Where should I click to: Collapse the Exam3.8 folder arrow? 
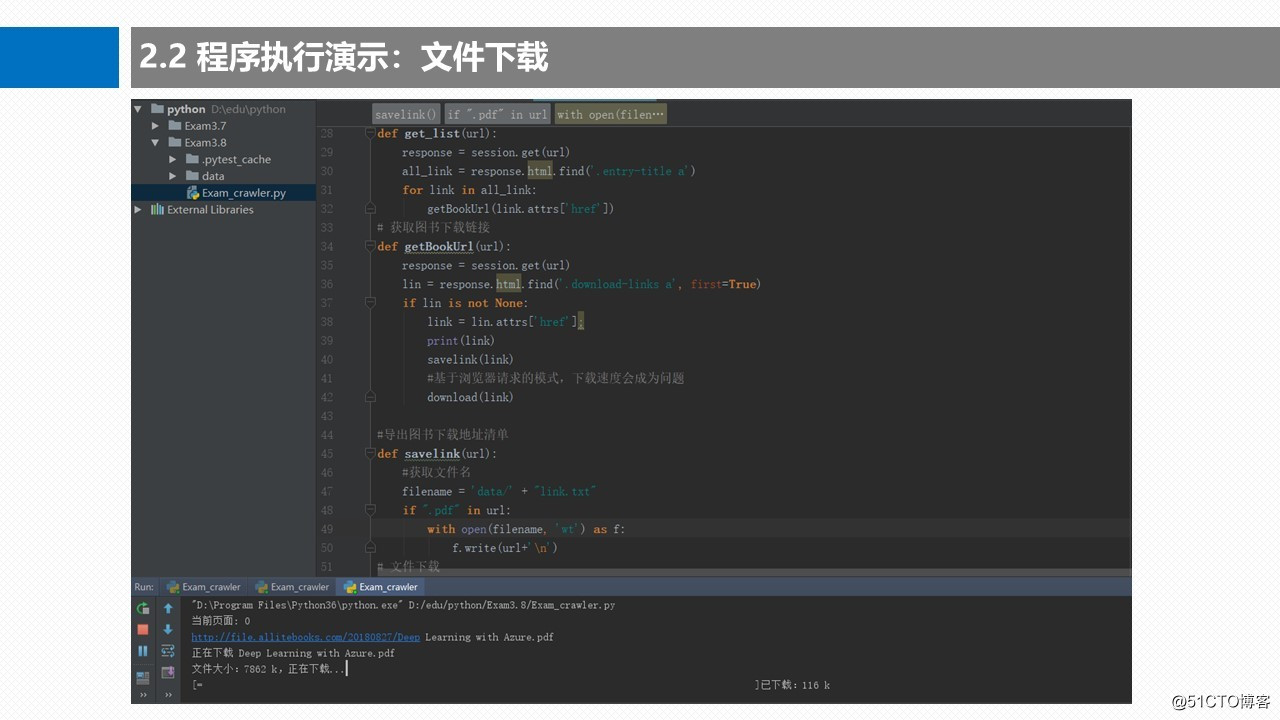tap(155, 143)
